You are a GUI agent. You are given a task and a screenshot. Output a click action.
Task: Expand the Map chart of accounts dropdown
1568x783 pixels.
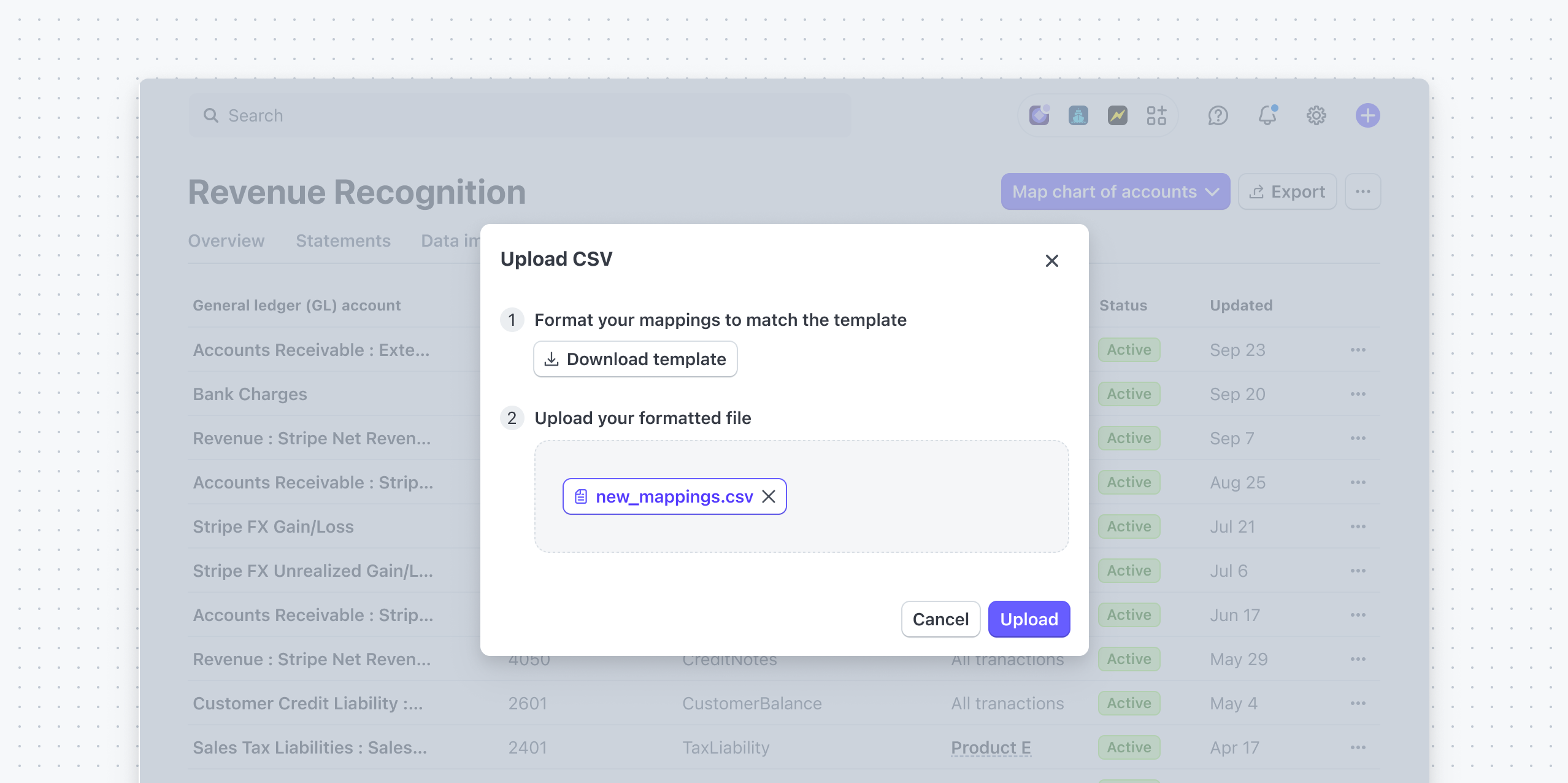(x=1115, y=191)
